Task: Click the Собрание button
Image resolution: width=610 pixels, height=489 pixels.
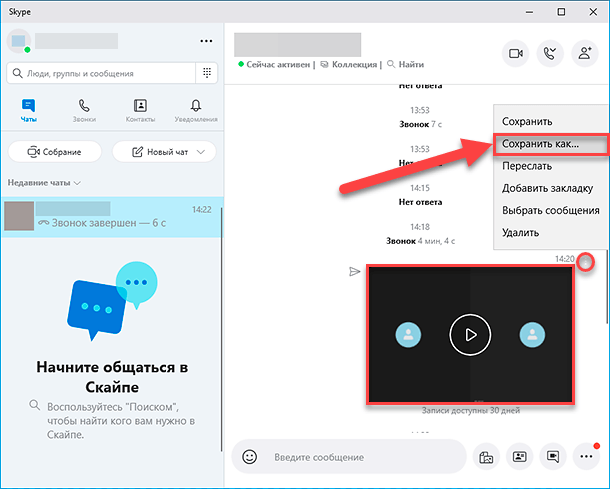Action: click(x=55, y=152)
